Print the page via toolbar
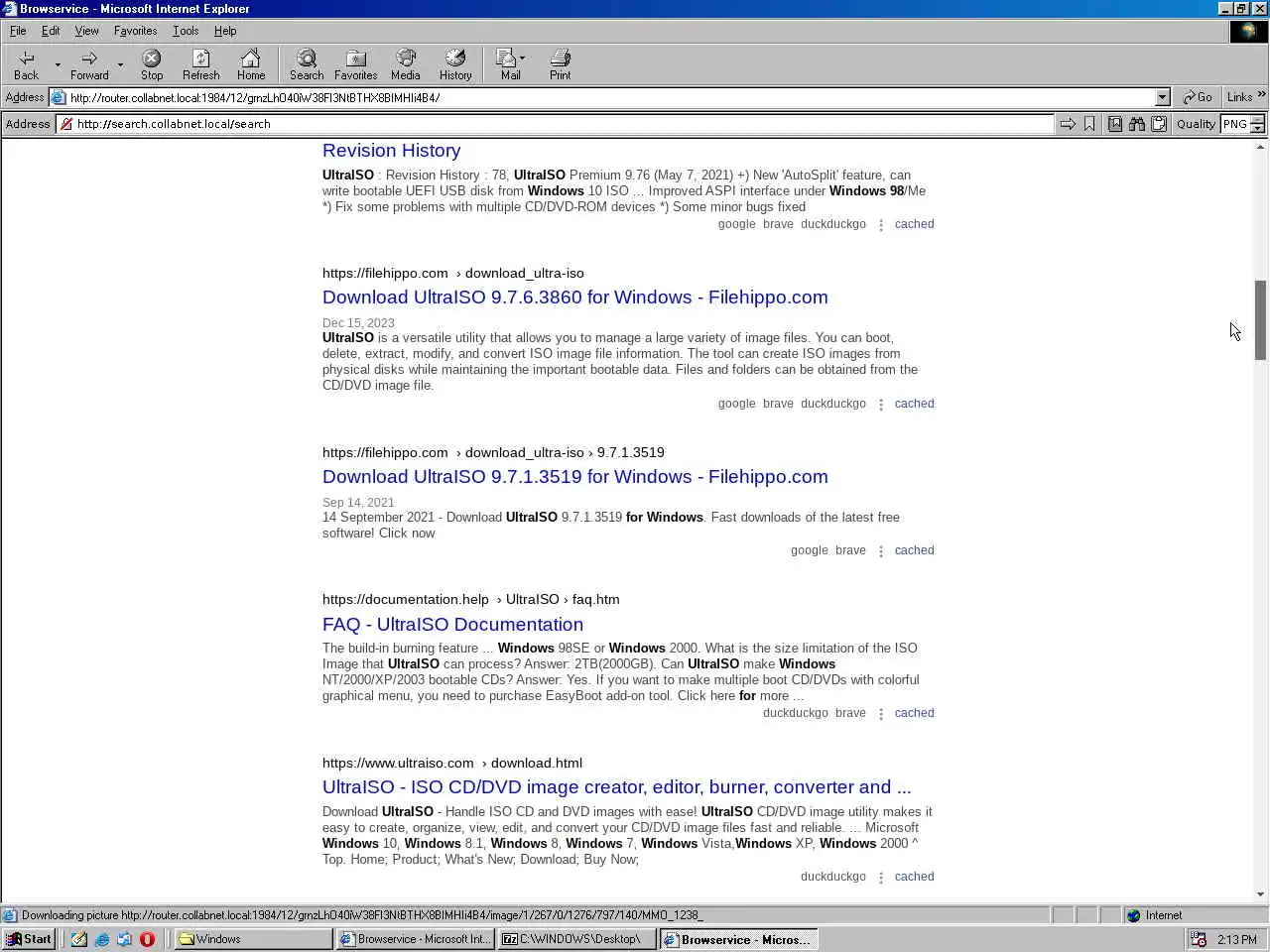 coord(561,64)
